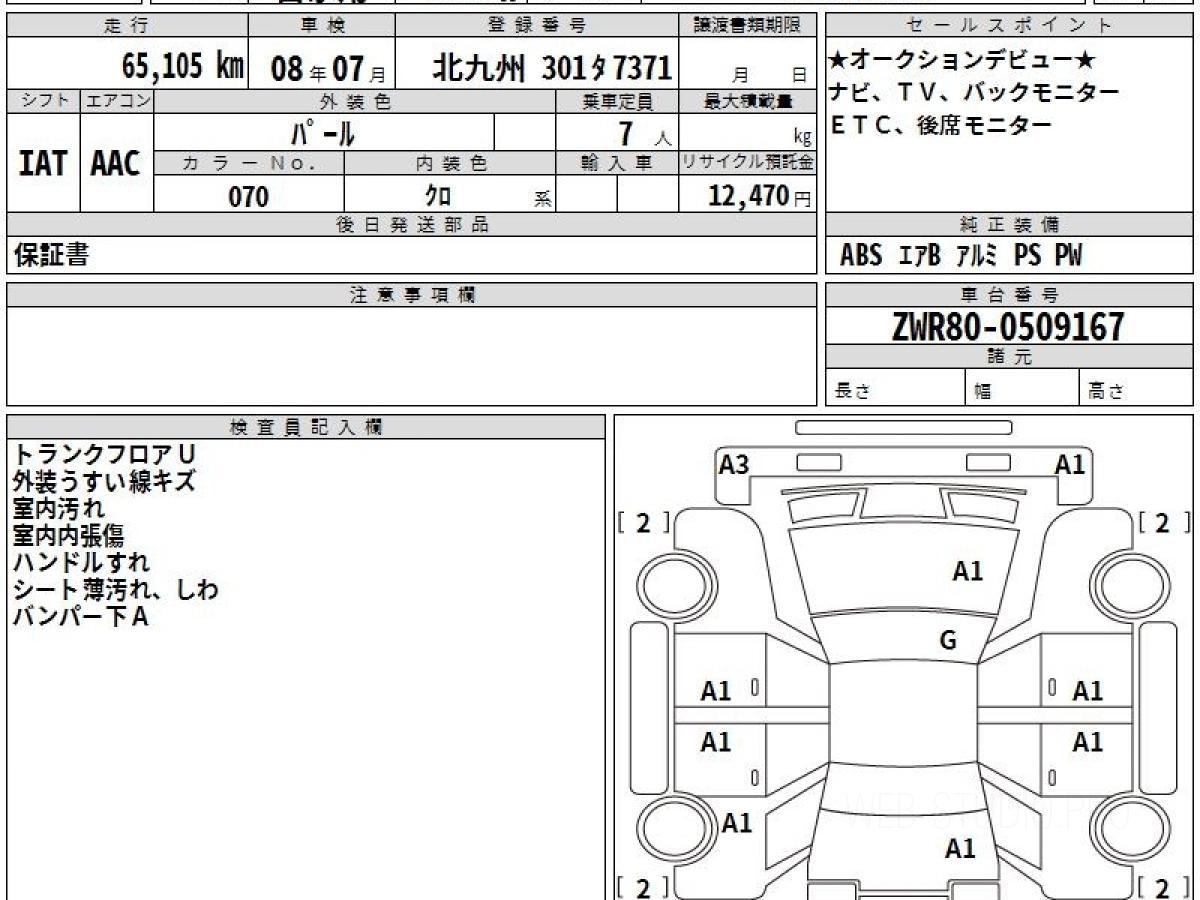This screenshot has width=1200, height=900.
Task: Click the 外装色 header
Action: pos(355,101)
